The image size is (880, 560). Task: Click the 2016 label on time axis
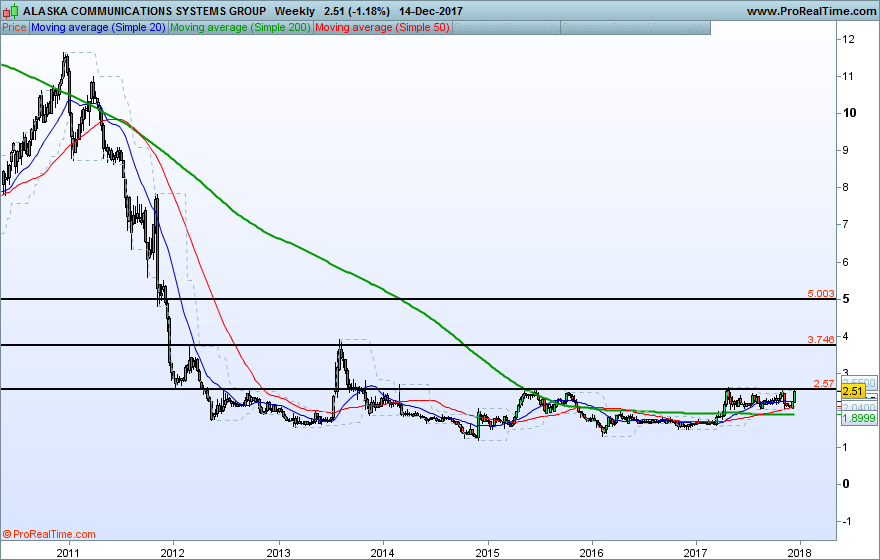pos(592,553)
